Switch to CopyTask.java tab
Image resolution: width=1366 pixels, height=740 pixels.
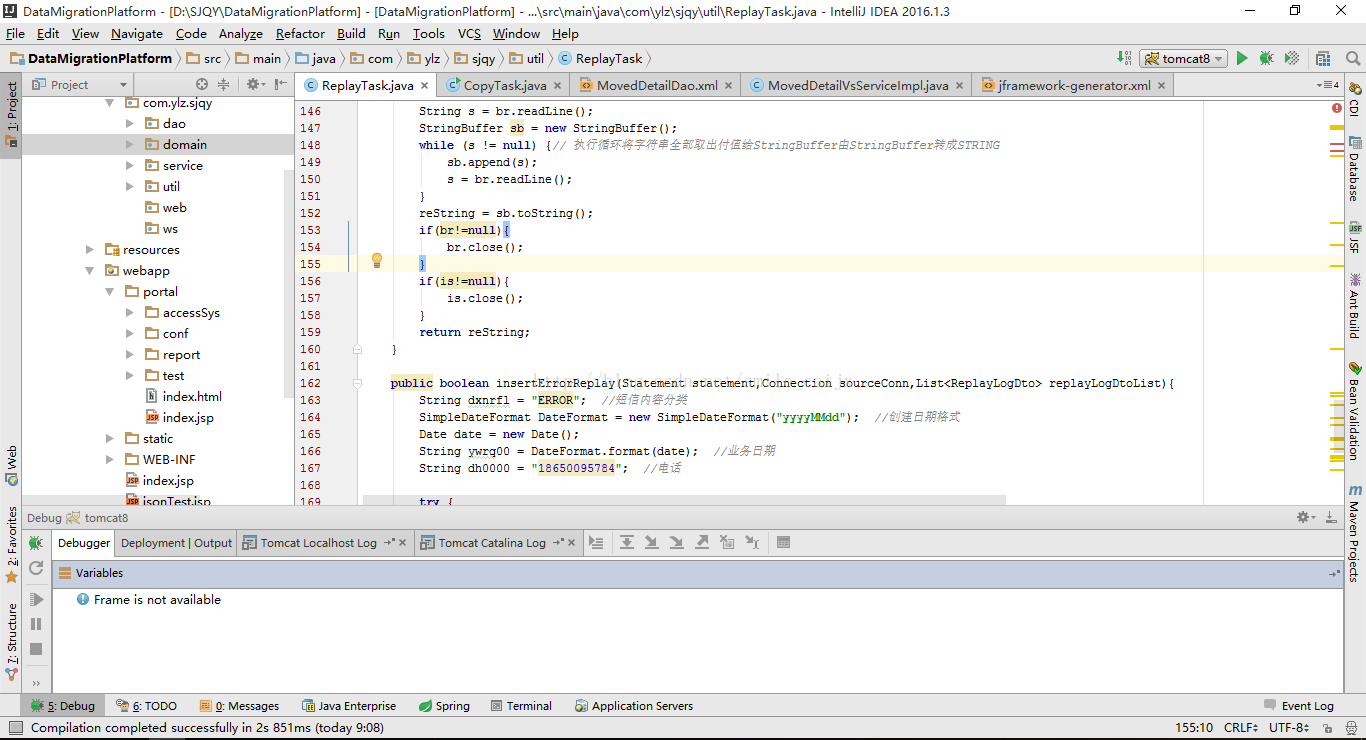click(x=504, y=85)
